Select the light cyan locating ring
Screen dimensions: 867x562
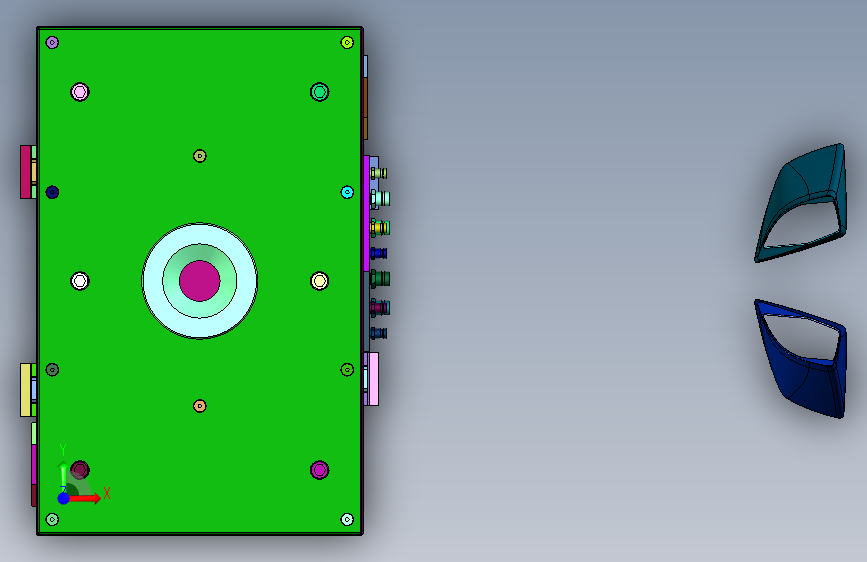pyautogui.click(x=155, y=281)
